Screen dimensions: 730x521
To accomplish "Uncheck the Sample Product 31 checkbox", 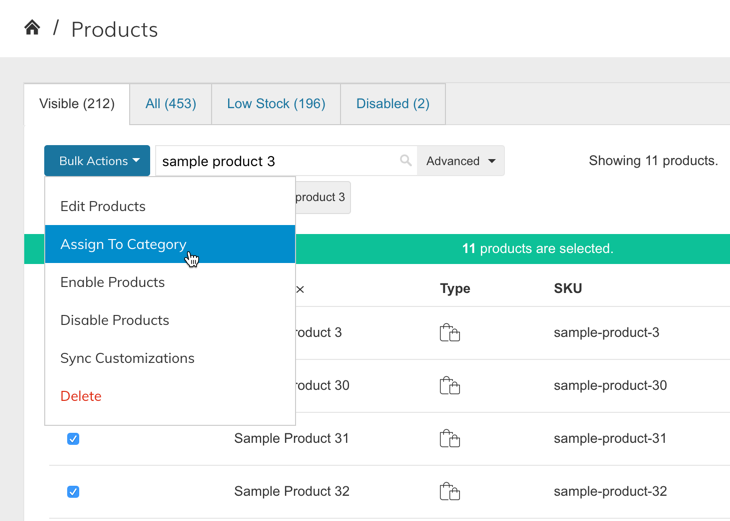I will 73,439.
